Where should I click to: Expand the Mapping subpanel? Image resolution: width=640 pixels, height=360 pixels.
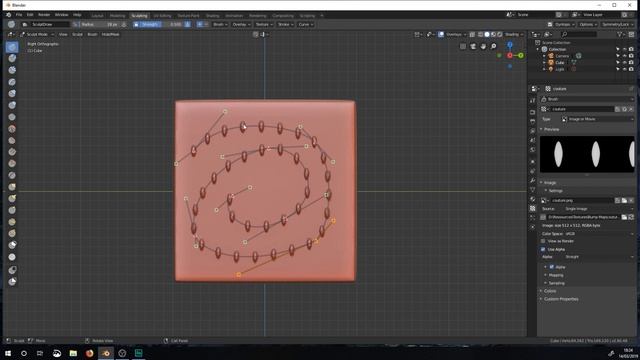[555, 275]
